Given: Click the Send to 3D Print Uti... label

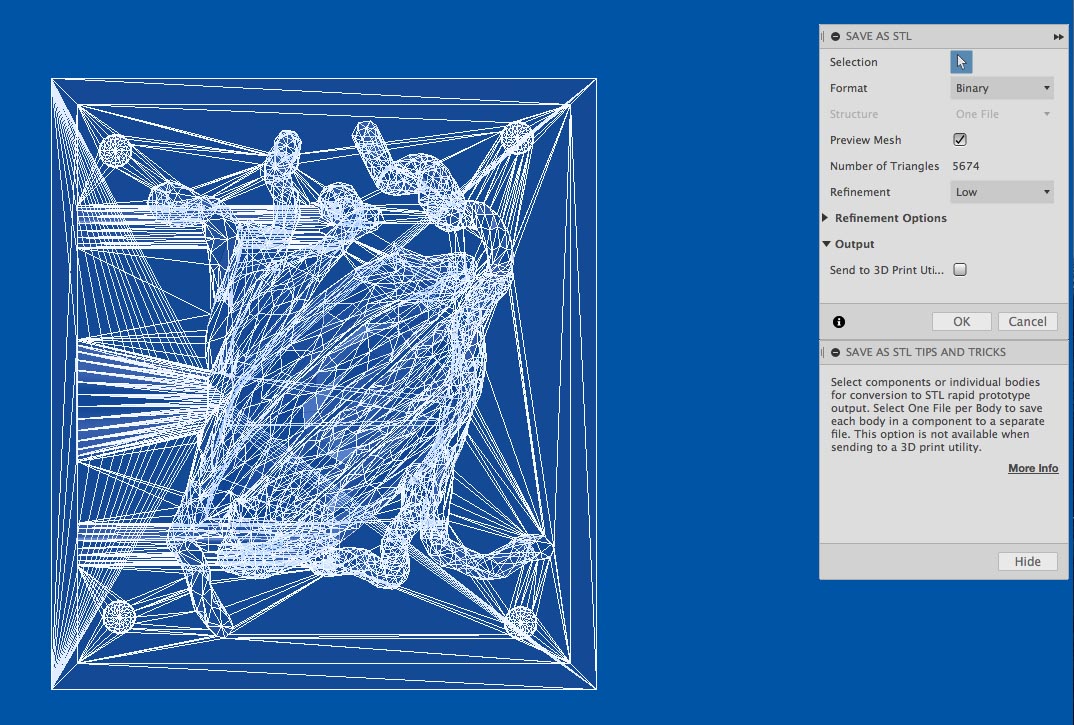Looking at the screenshot, I should click(886, 270).
